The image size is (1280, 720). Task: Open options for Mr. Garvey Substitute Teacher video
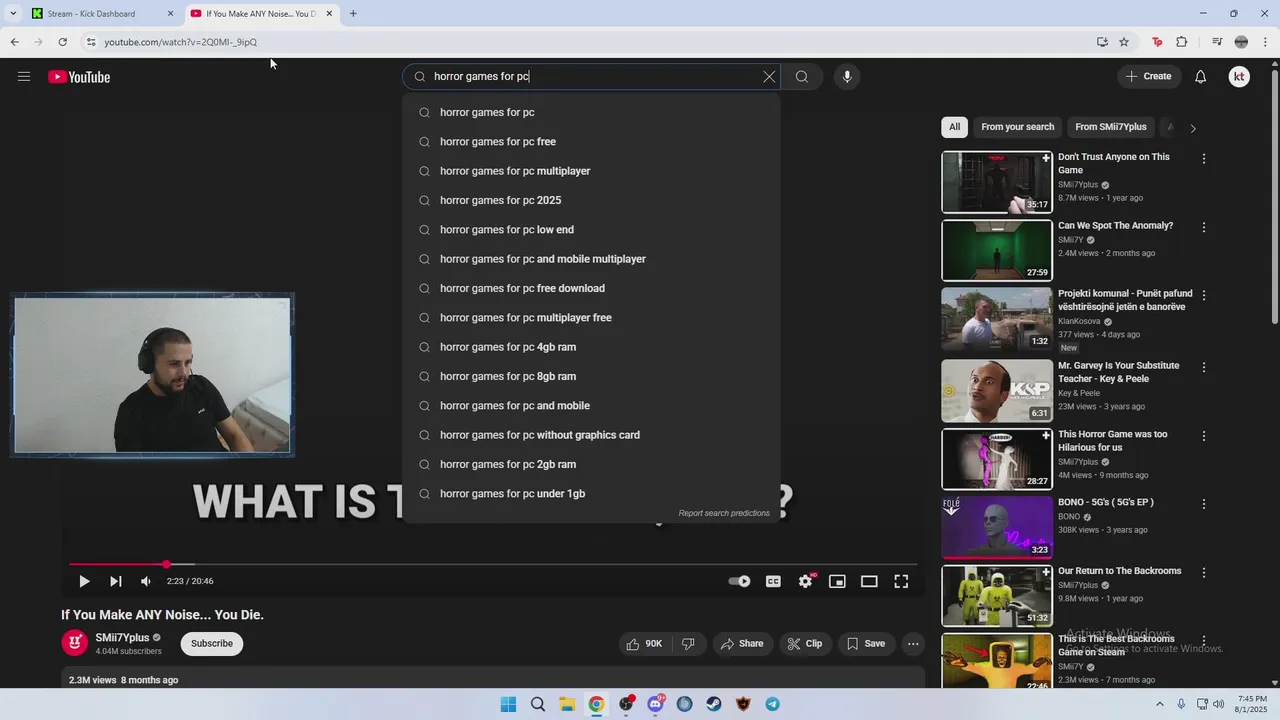click(x=1203, y=367)
